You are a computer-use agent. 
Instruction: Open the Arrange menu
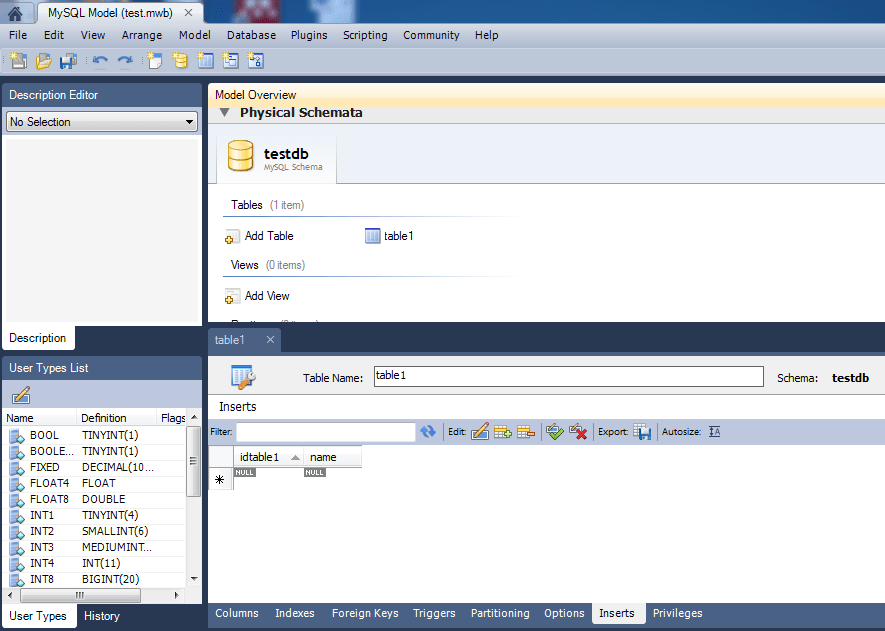(x=142, y=35)
